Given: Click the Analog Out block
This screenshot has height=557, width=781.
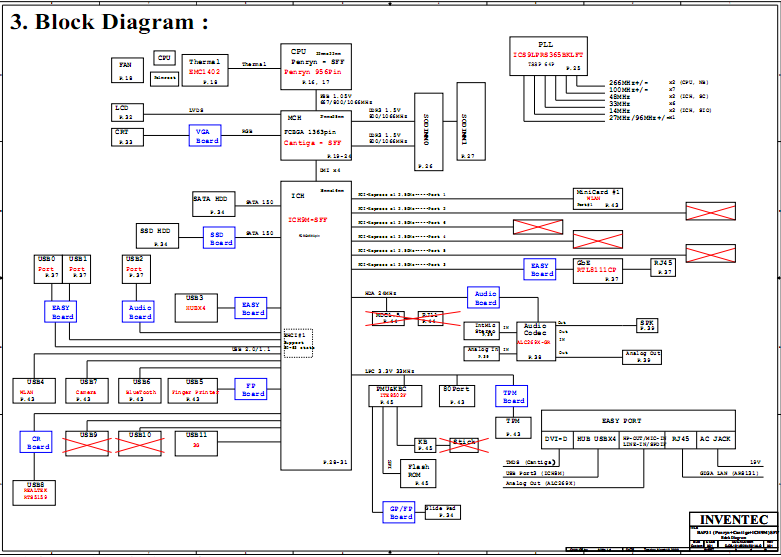Looking at the screenshot, I should pos(642,357).
